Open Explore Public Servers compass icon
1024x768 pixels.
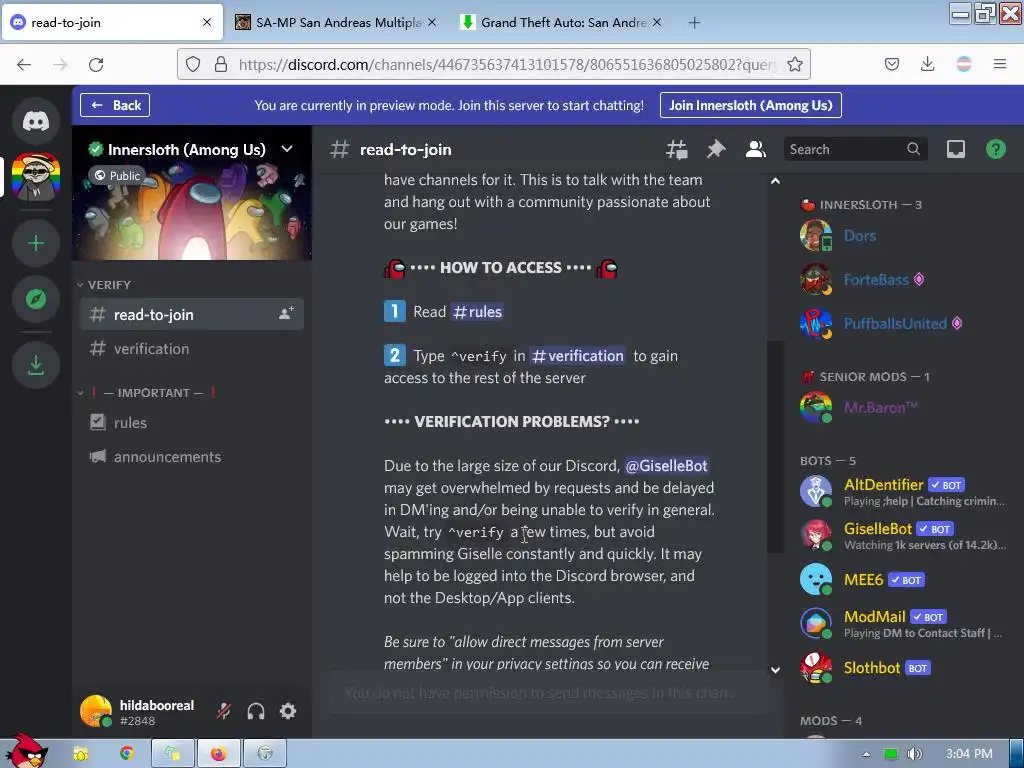[x=36, y=299]
